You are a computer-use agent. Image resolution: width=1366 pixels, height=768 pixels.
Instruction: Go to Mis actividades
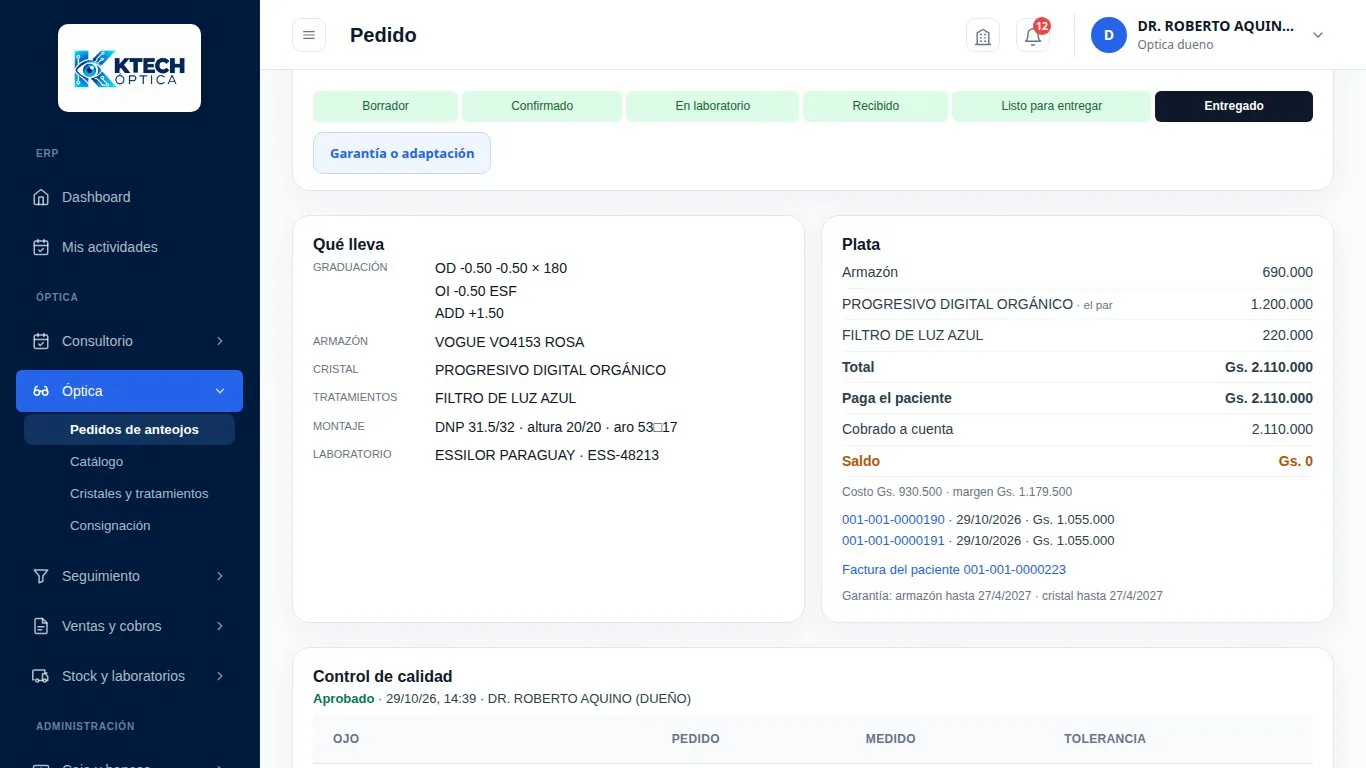tap(129, 247)
